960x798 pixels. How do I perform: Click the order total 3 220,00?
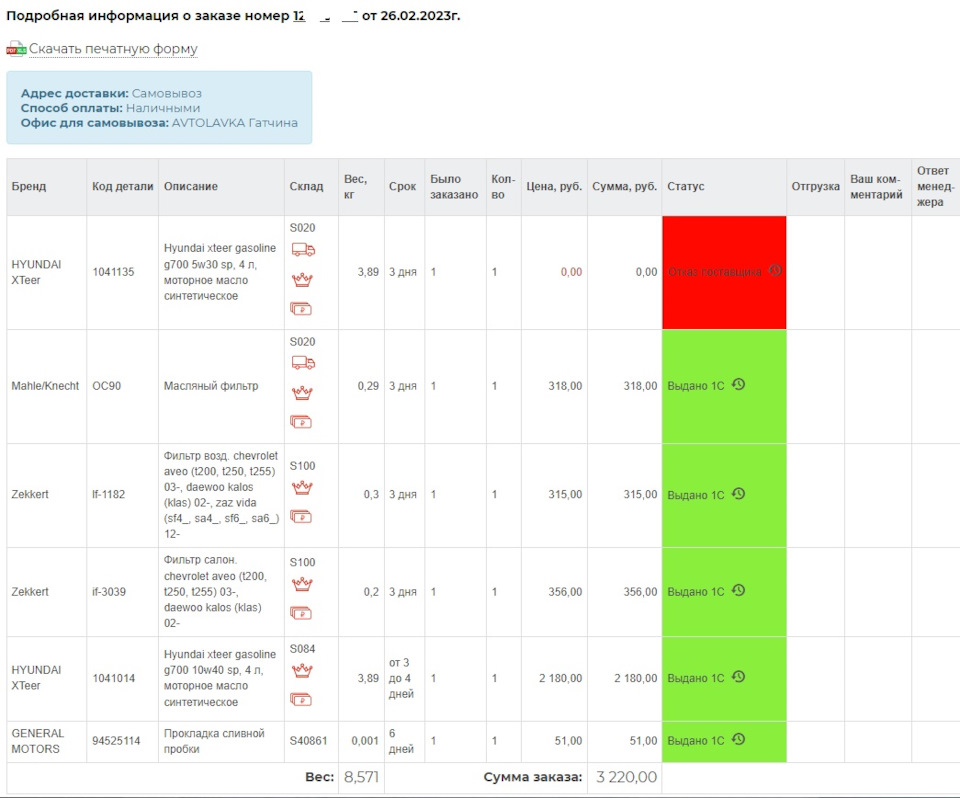[x=626, y=777]
